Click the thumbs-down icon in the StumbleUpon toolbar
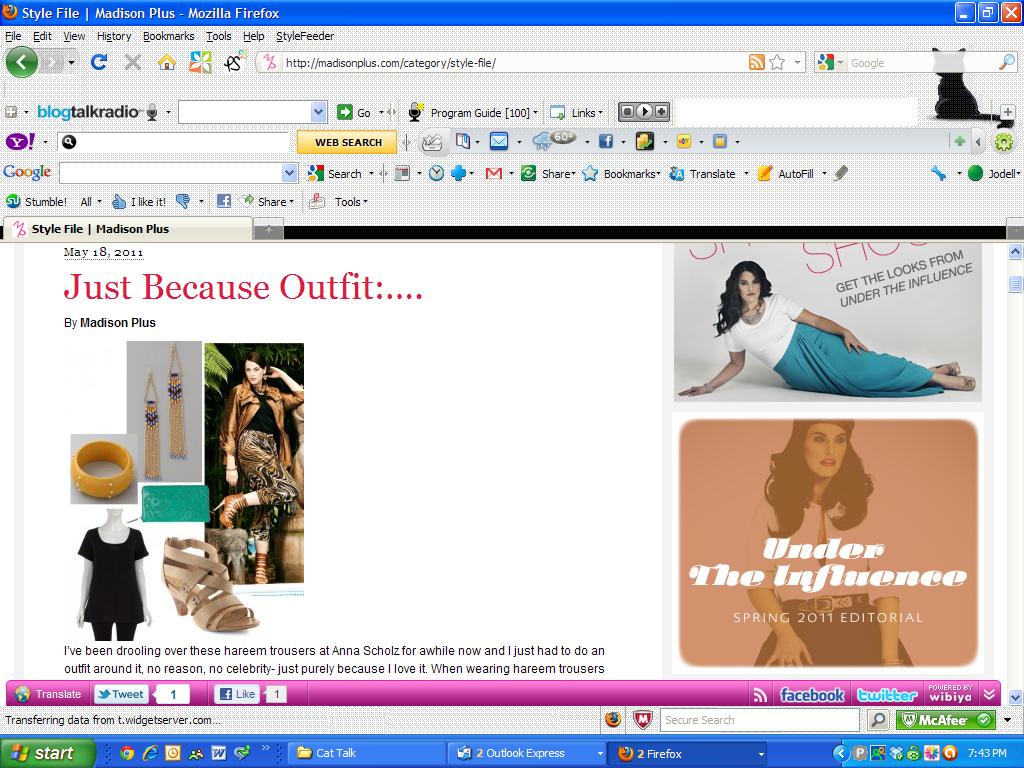Screen dimensions: 1024x768 184,202
